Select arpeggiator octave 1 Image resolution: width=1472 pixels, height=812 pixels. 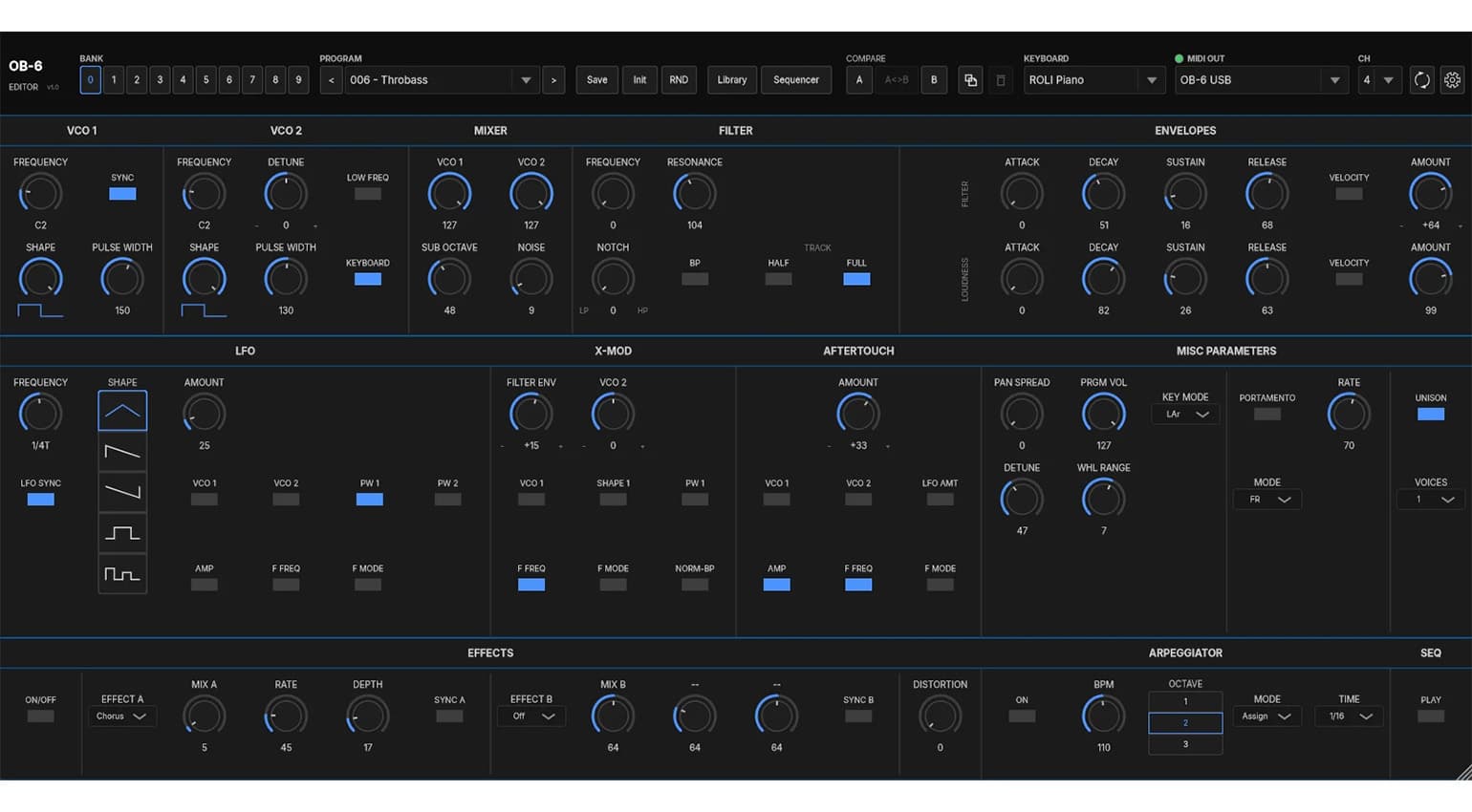(x=1185, y=701)
